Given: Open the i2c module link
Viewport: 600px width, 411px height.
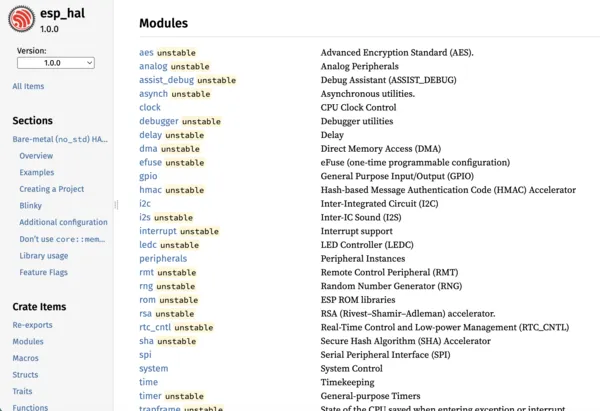Looking at the screenshot, I should [x=145, y=204].
